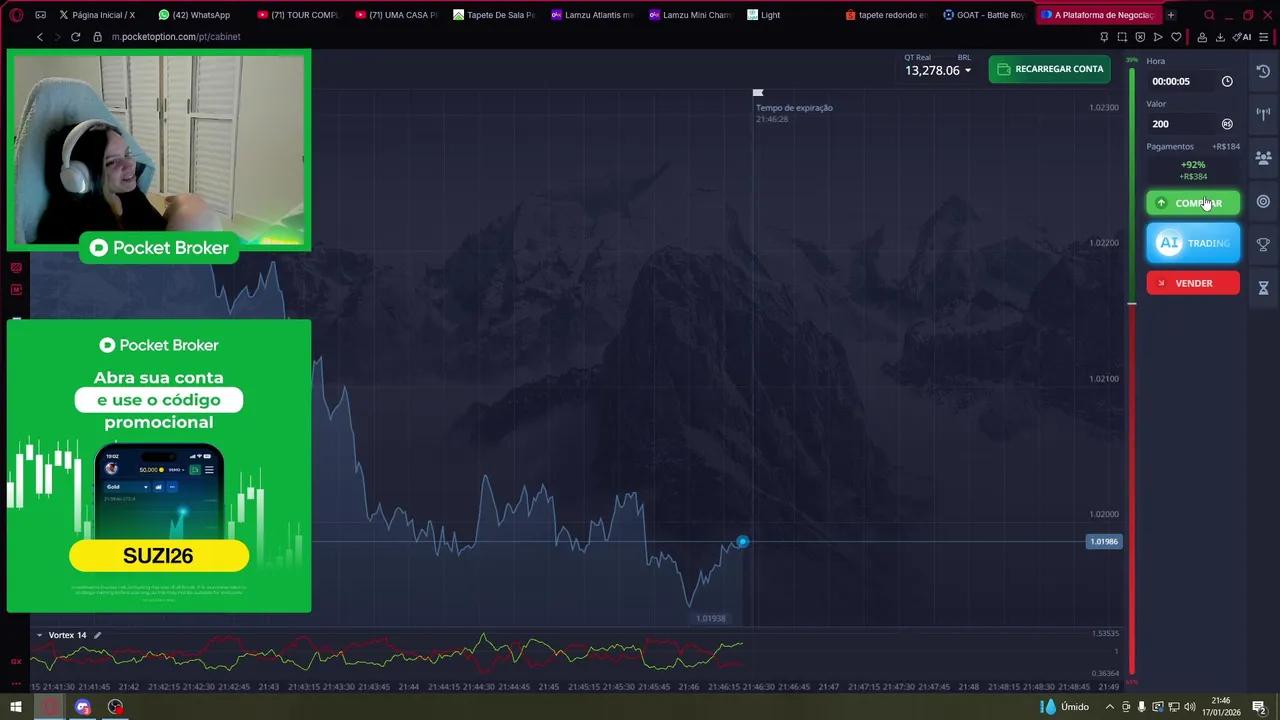
Task: Click the red VENDER sell button
Action: click(1193, 283)
